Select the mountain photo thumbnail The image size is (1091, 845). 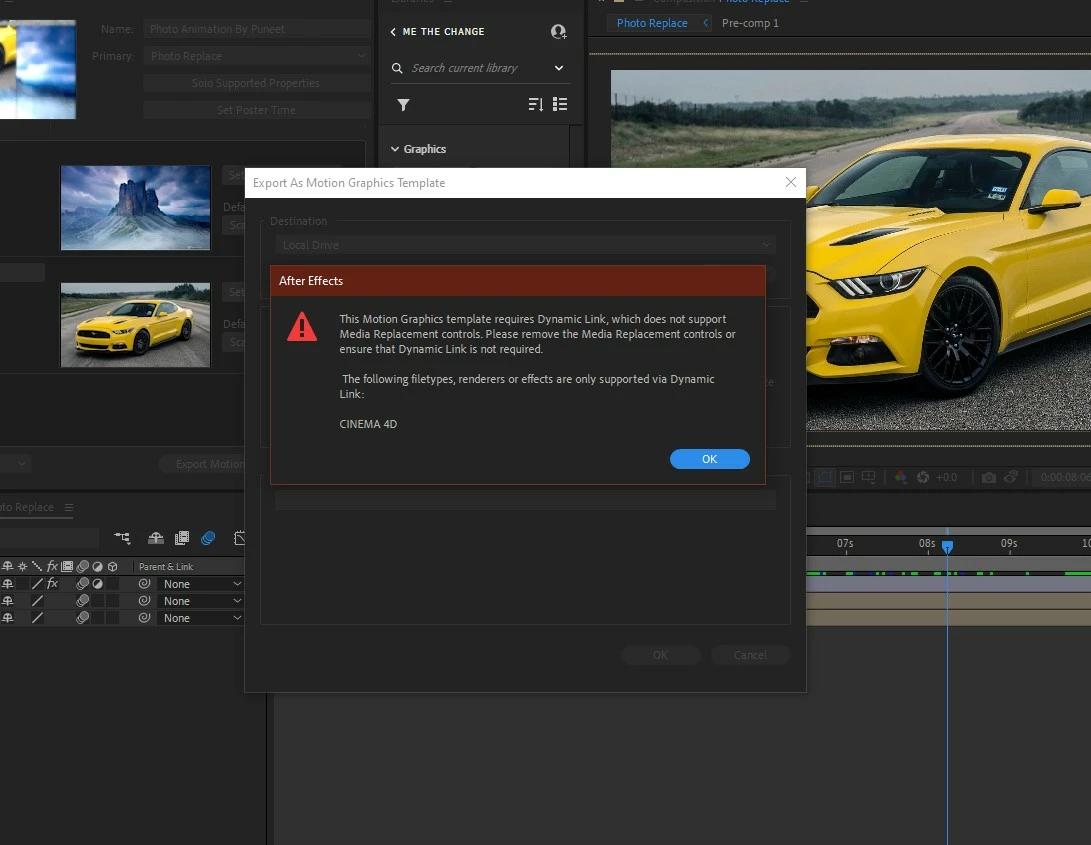[136, 207]
